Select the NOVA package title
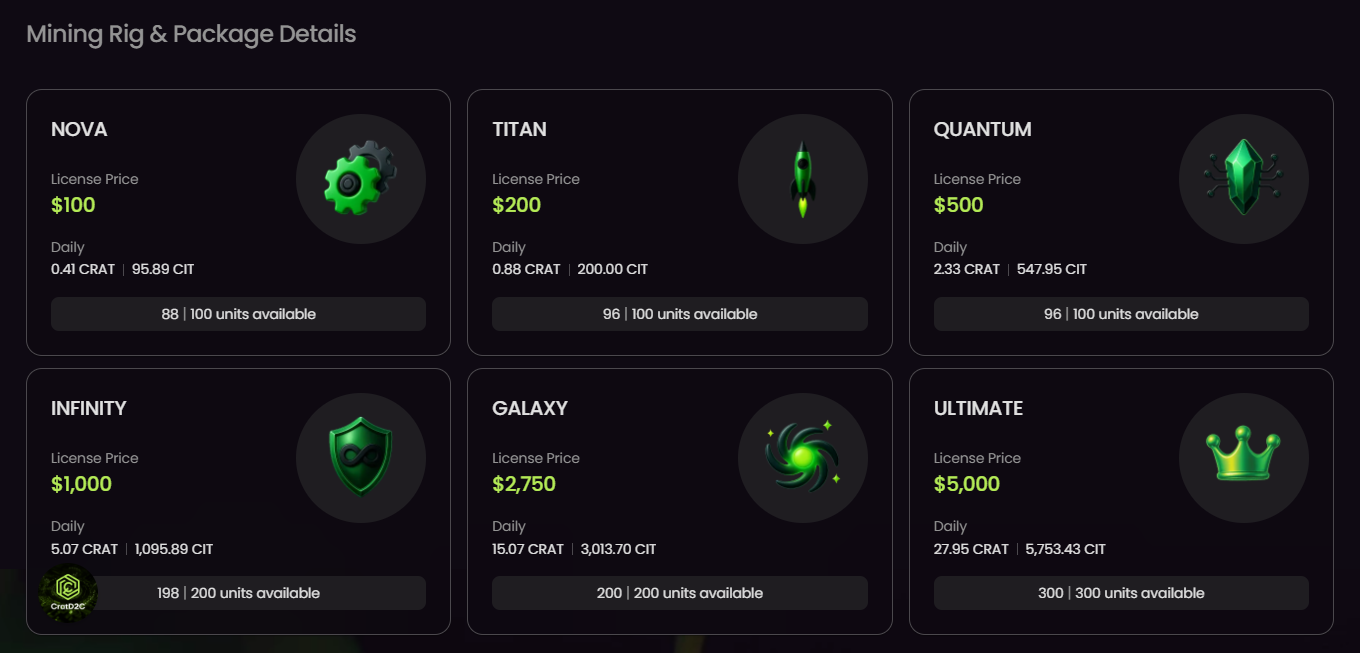This screenshot has height=653, width=1360. click(79, 129)
